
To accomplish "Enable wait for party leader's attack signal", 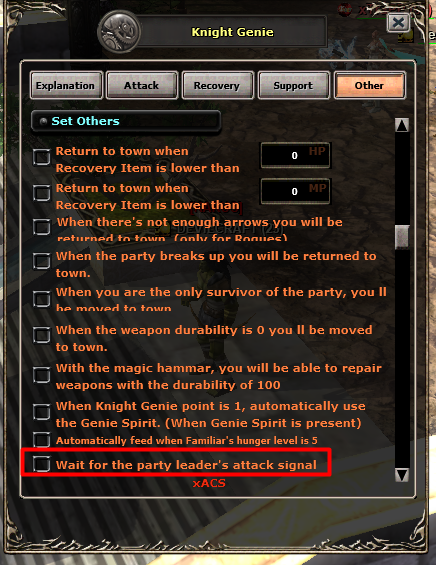I will [x=42, y=464].
